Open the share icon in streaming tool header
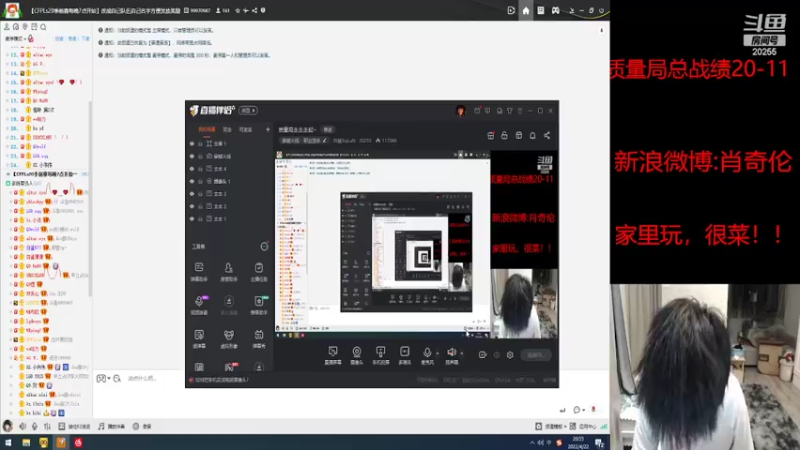This screenshot has width=800, height=450. pyautogui.click(x=547, y=135)
